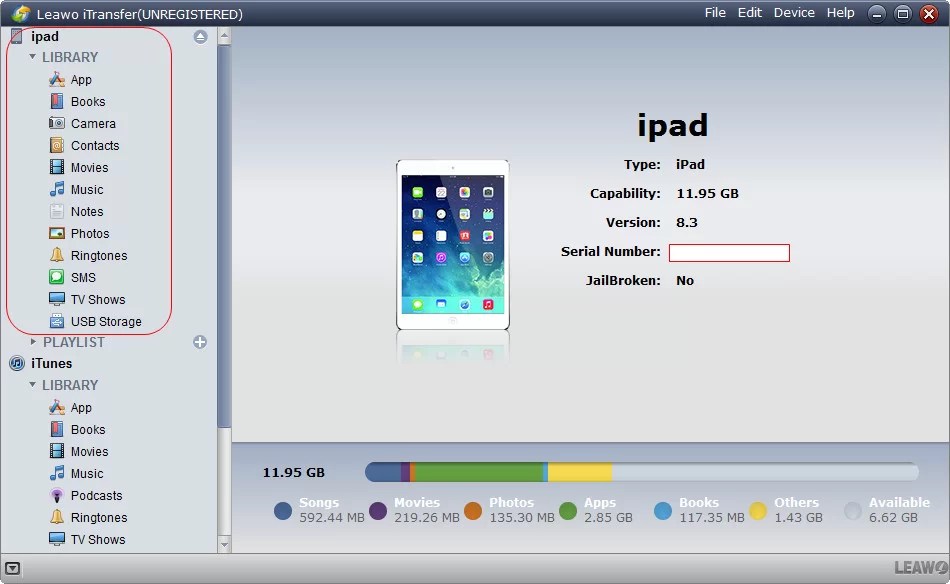The image size is (950, 584).
Task: Click the Movies film icon under ipad library
Action: click(57, 167)
